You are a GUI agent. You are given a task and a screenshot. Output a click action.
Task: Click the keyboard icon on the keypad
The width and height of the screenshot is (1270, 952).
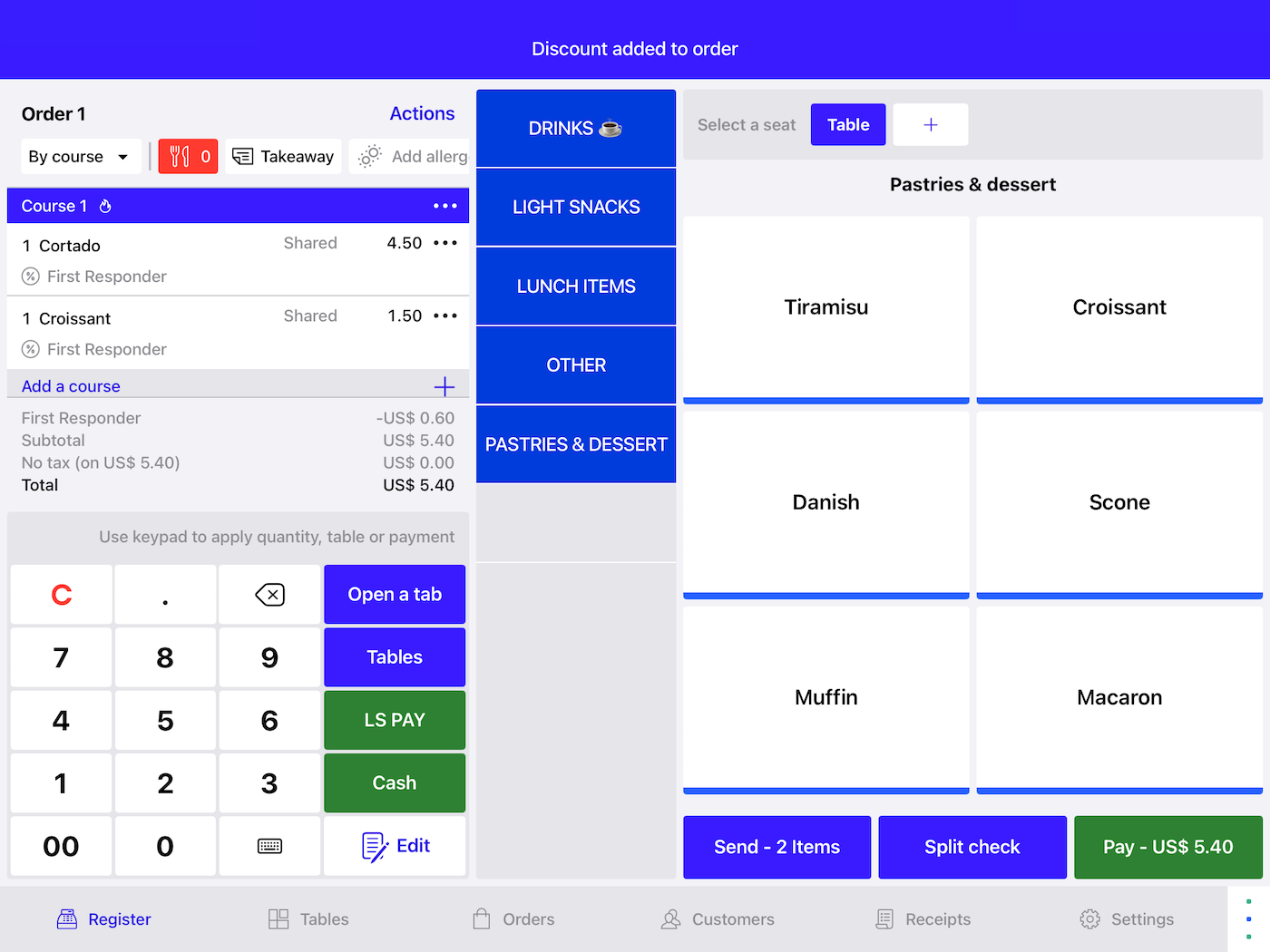pyautogui.click(x=269, y=846)
